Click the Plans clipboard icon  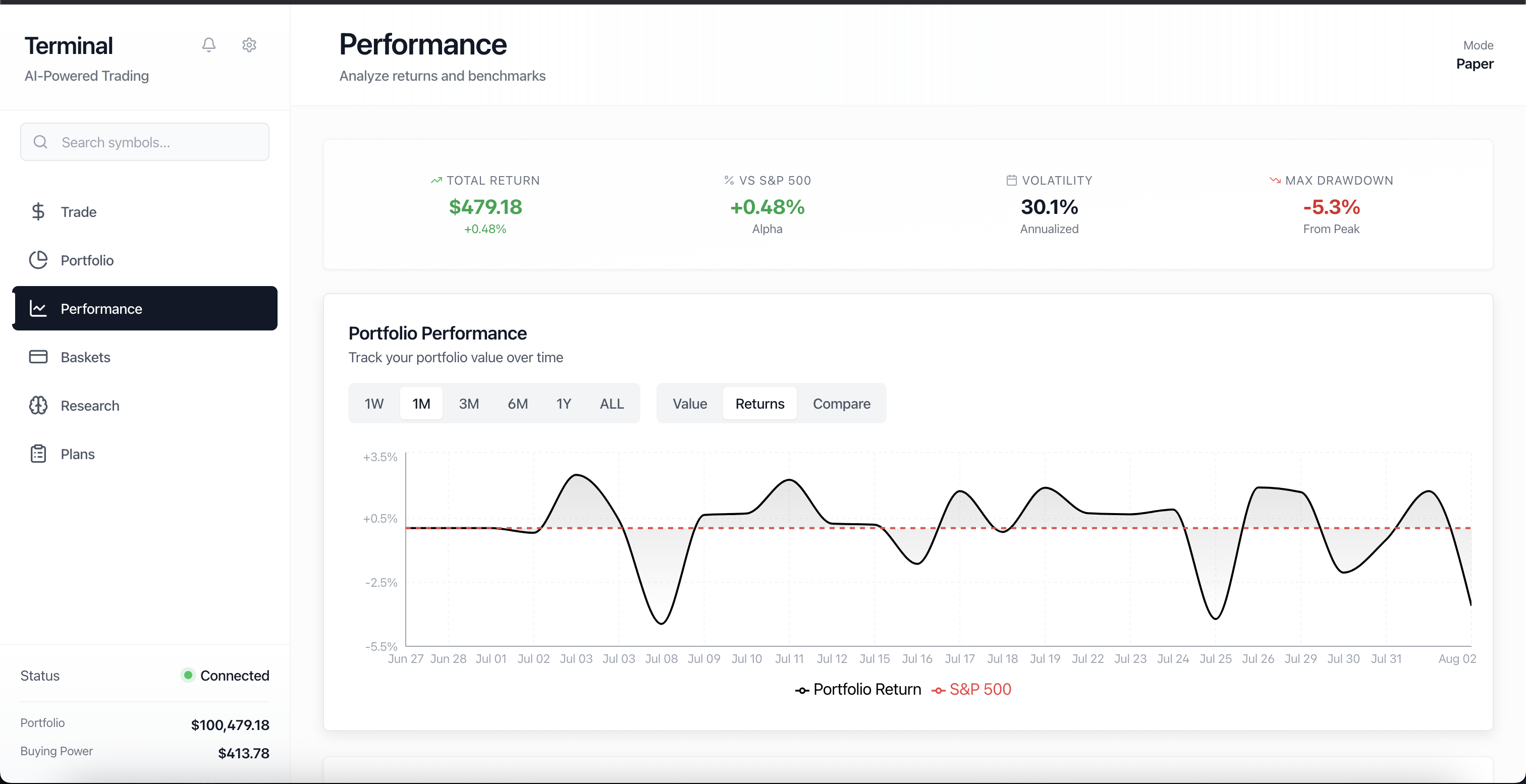click(38, 454)
